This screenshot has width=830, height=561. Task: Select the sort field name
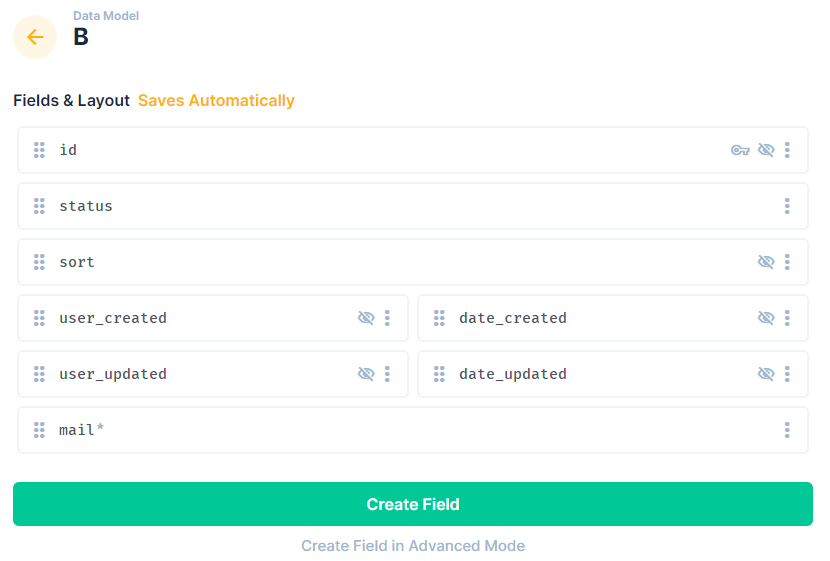point(77,263)
